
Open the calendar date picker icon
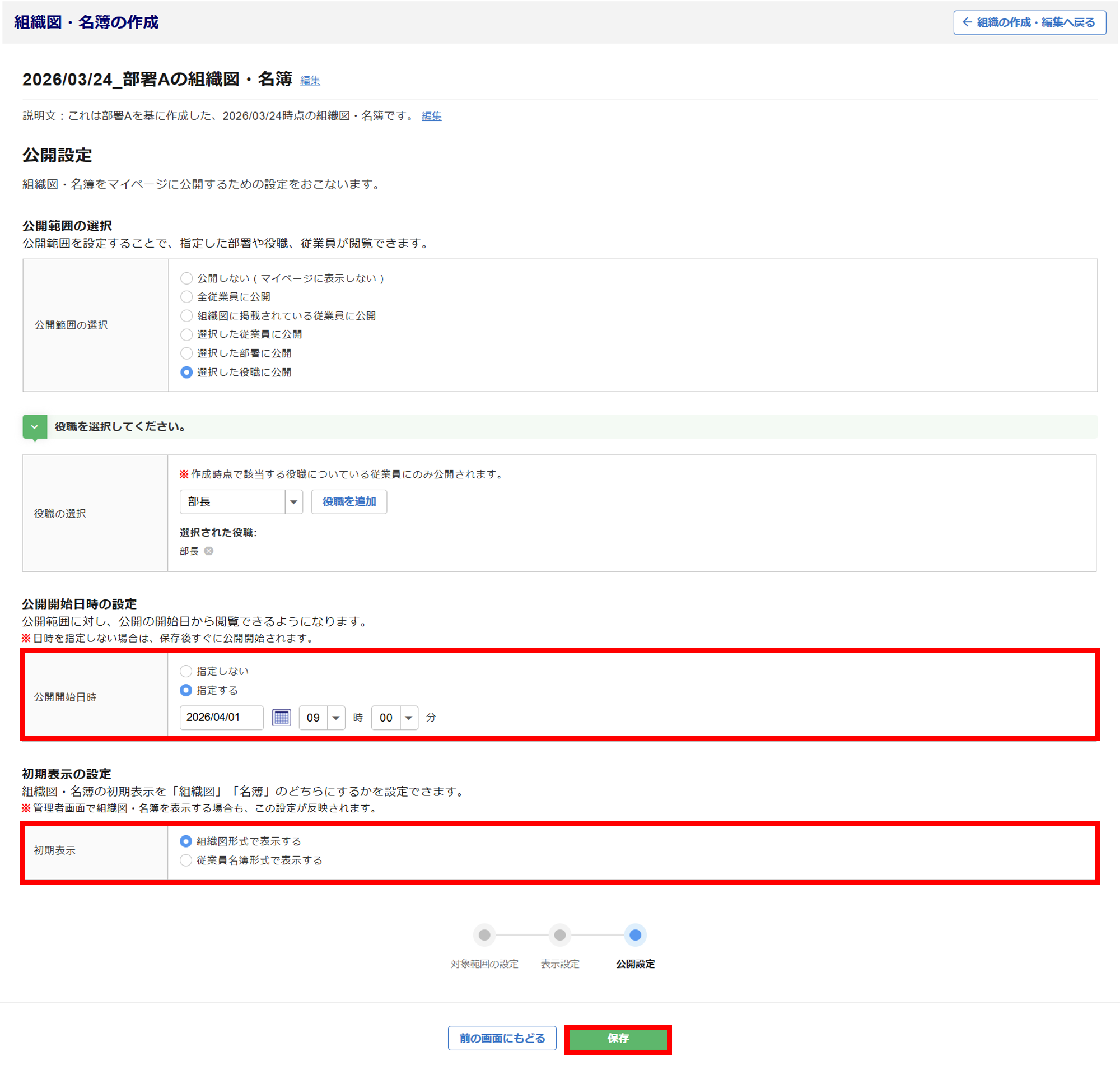(281, 717)
